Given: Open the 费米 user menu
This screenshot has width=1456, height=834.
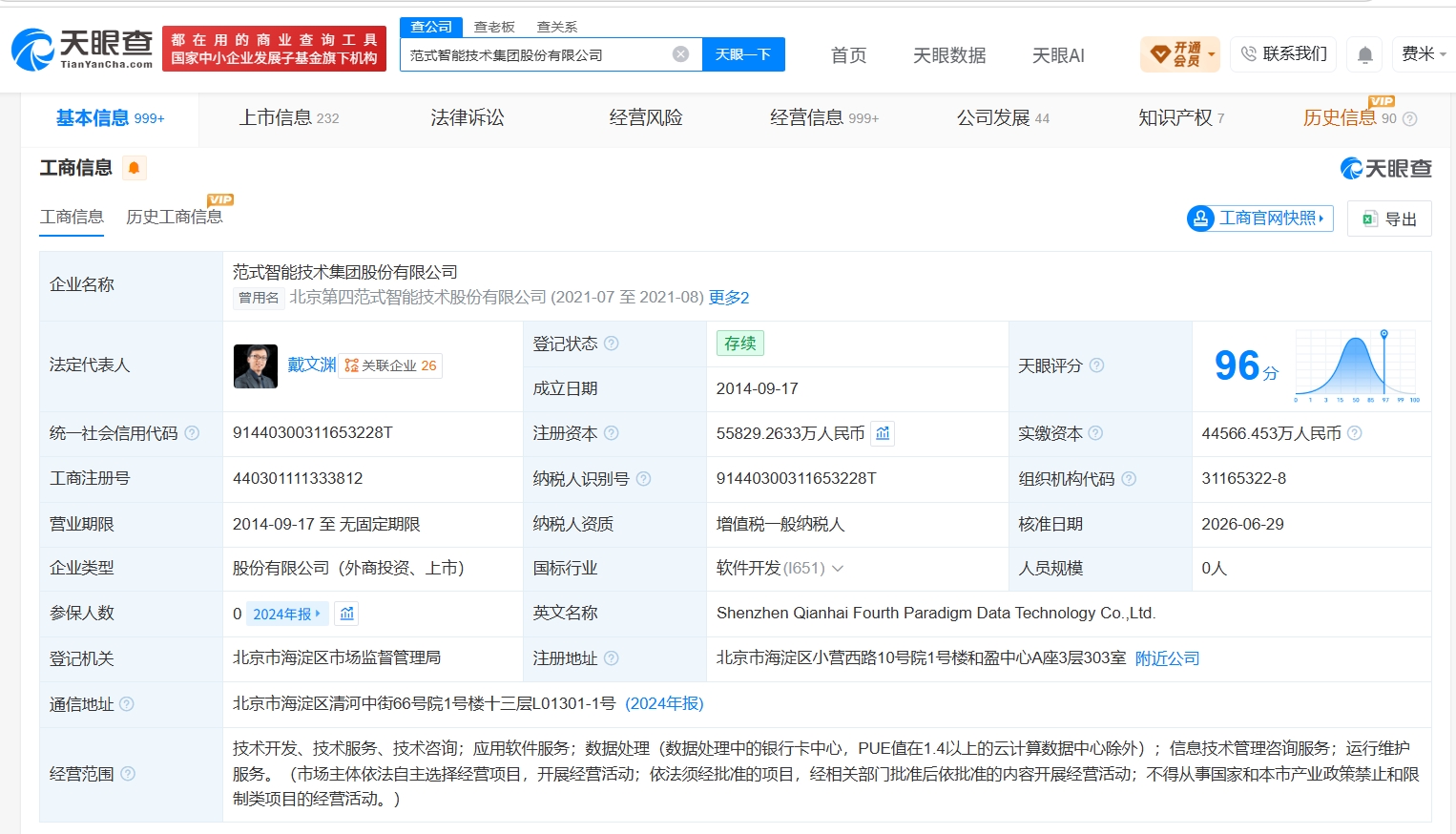Looking at the screenshot, I should tap(1423, 54).
